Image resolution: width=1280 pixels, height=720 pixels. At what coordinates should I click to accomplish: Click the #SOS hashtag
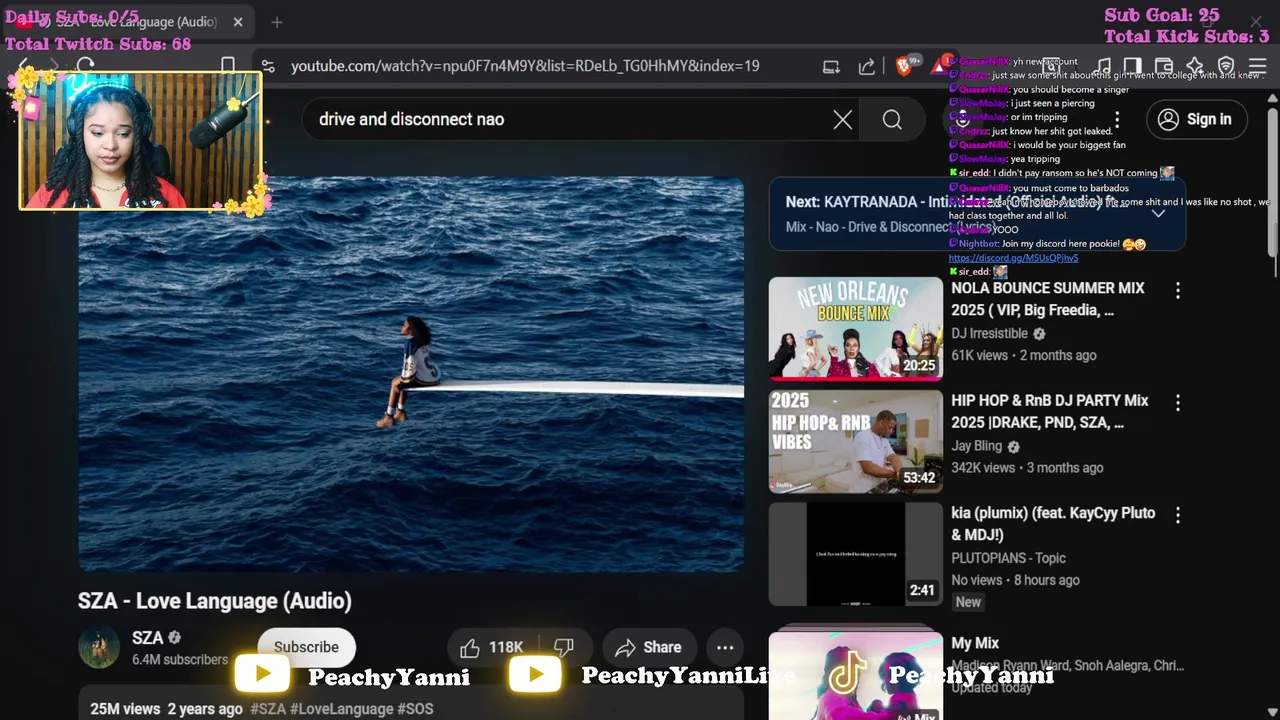[x=415, y=709]
